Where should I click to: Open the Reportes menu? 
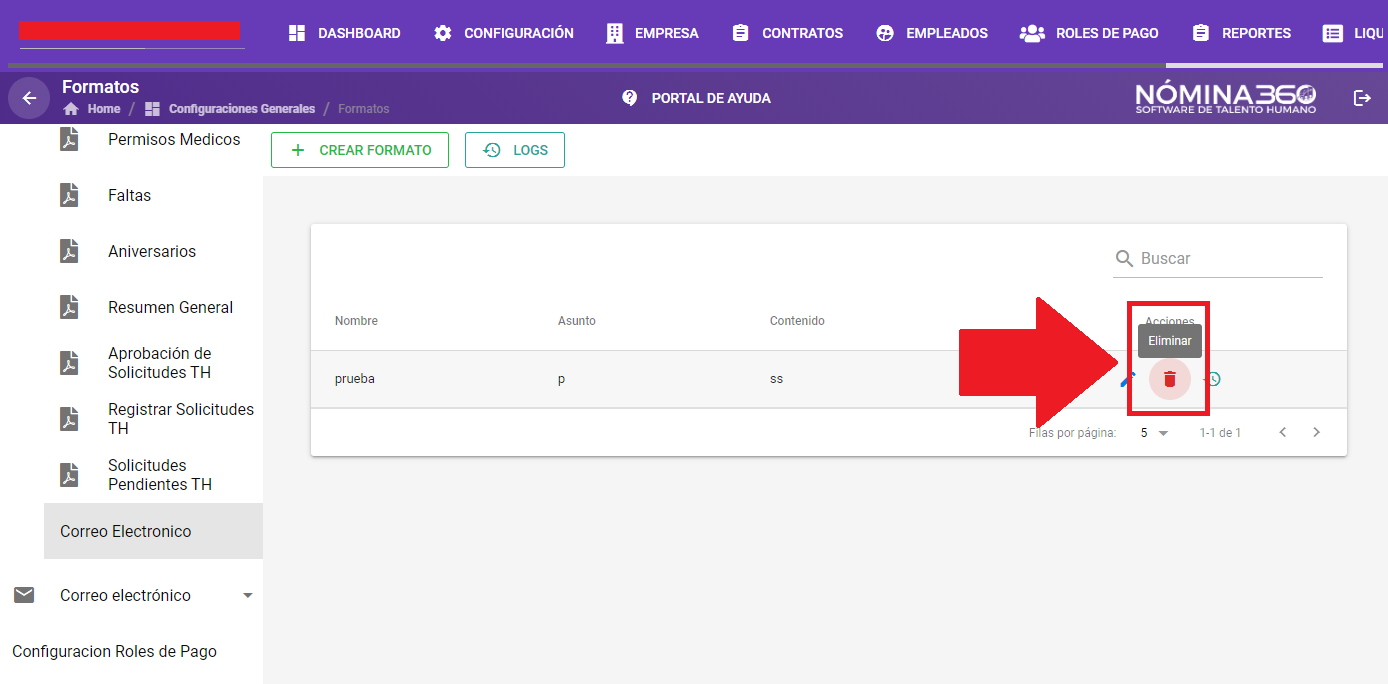pyautogui.click(x=1242, y=33)
